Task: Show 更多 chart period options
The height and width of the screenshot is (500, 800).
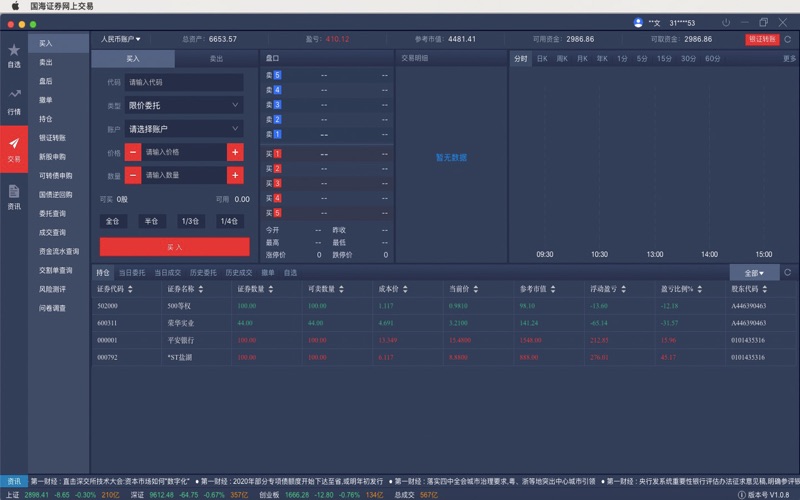Action: click(x=789, y=59)
